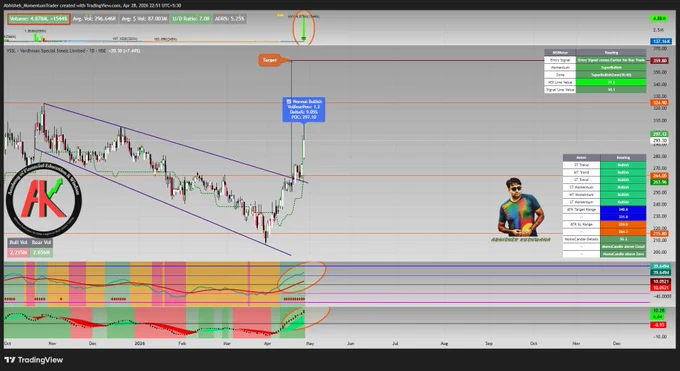Click the MomoCandle above Cloud cell

coord(623,246)
